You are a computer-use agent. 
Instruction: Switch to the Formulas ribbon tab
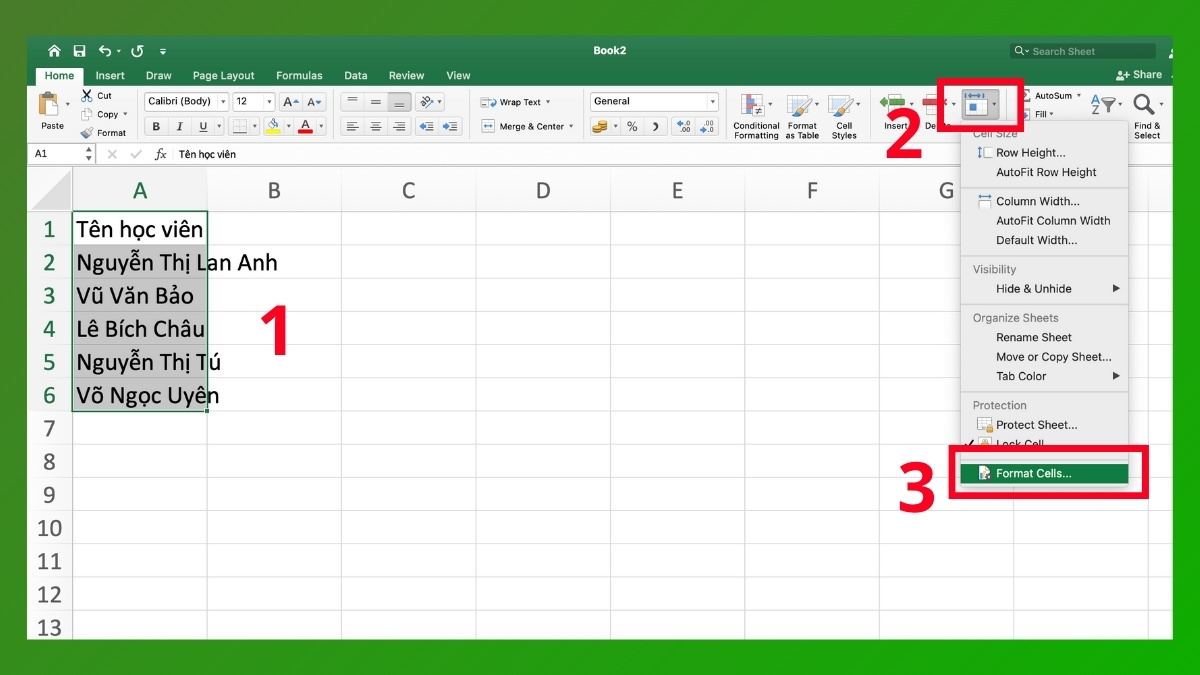pos(299,75)
